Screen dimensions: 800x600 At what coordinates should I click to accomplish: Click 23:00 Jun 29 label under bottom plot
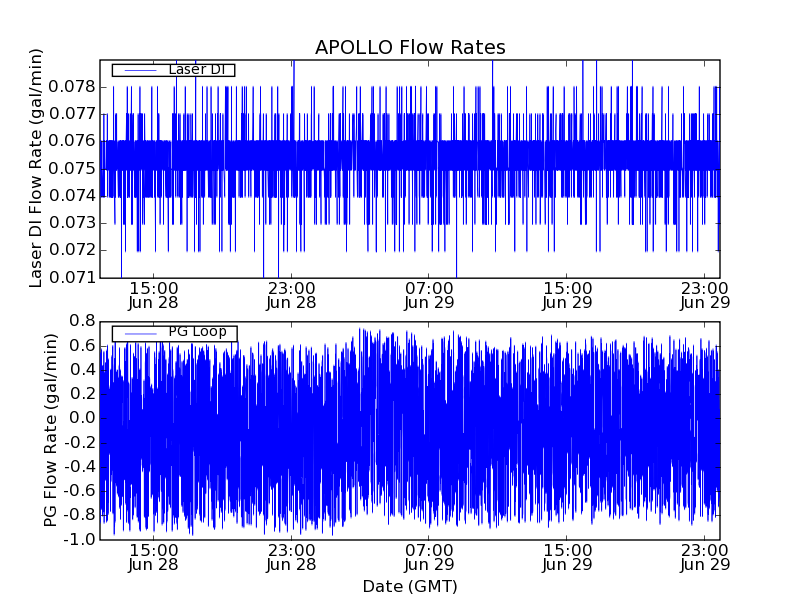point(705,558)
